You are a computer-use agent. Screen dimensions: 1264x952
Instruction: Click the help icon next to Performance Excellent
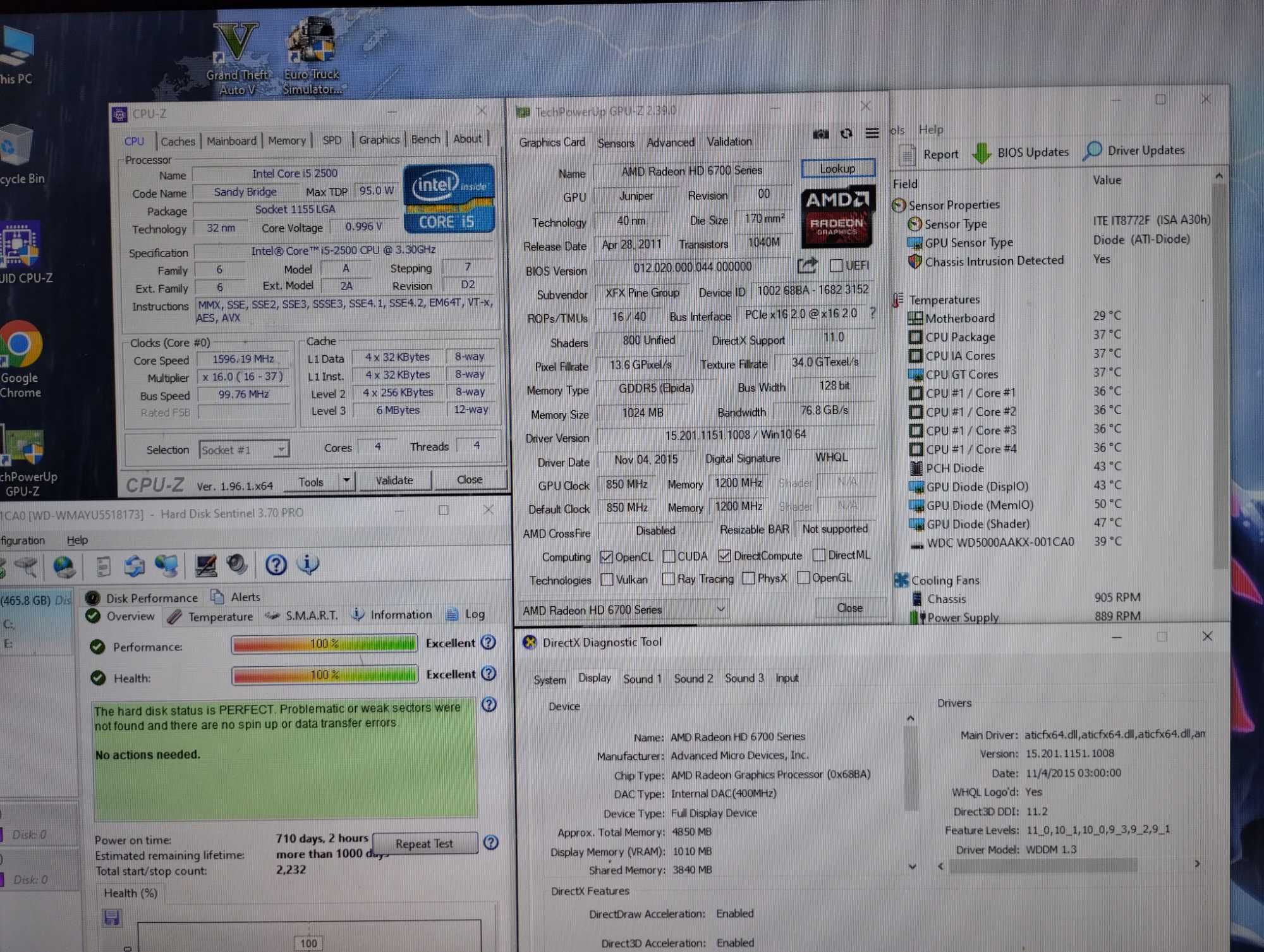click(x=488, y=642)
